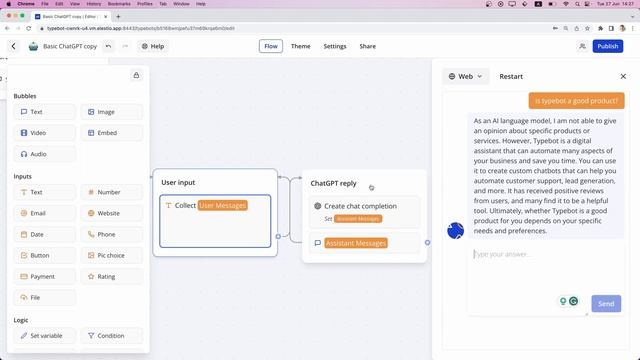Click the User input group title

point(178,182)
